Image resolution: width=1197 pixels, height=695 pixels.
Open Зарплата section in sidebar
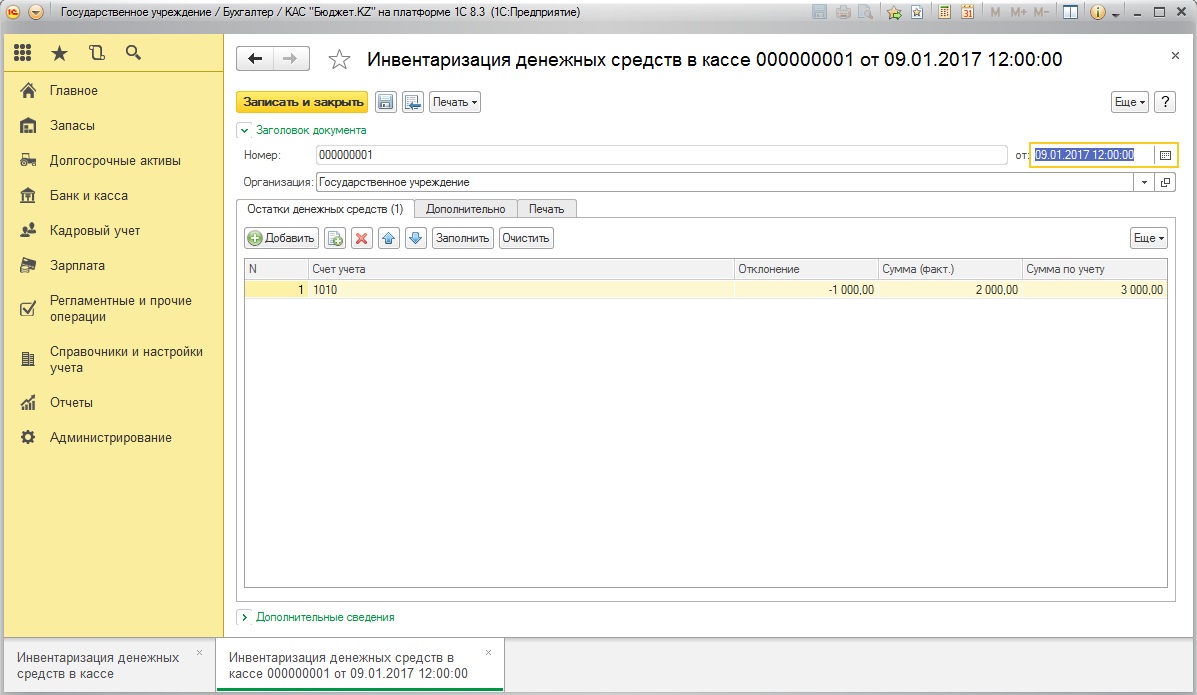[x=77, y=266]
